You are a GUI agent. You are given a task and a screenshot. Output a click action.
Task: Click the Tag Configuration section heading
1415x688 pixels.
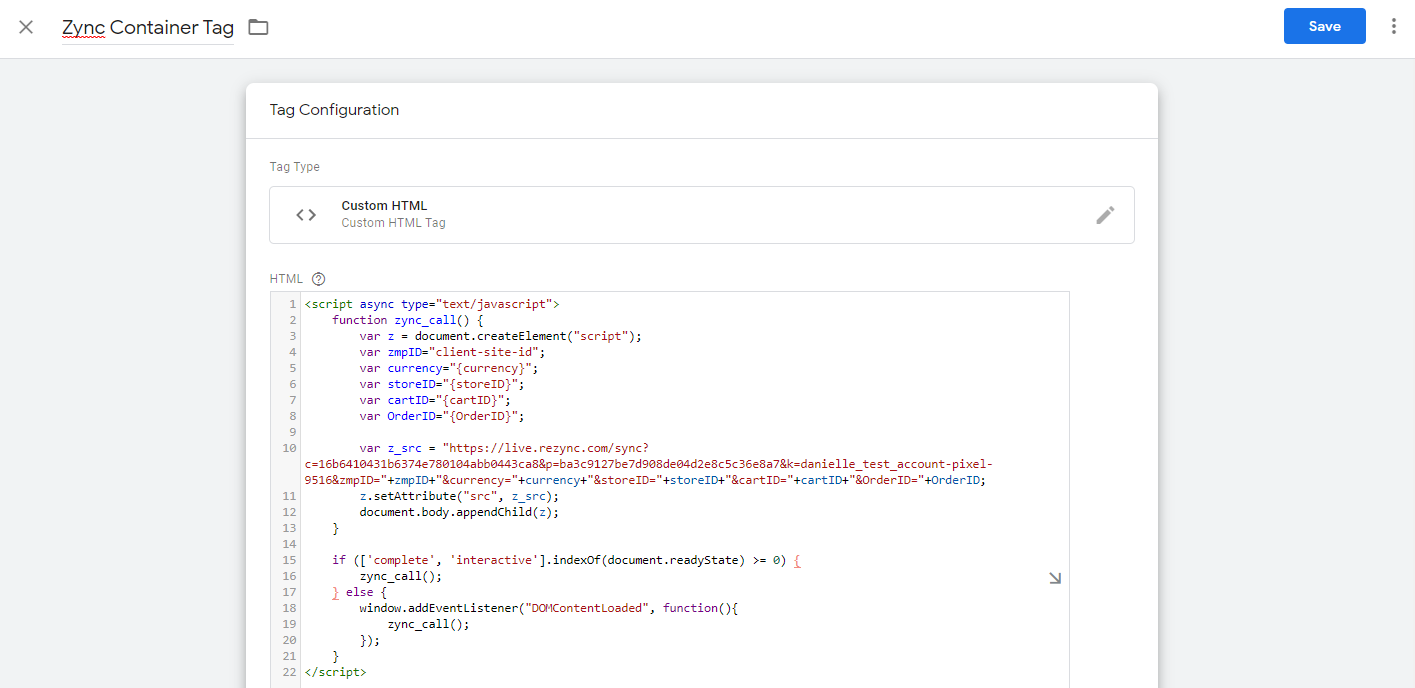coord(334,110)
